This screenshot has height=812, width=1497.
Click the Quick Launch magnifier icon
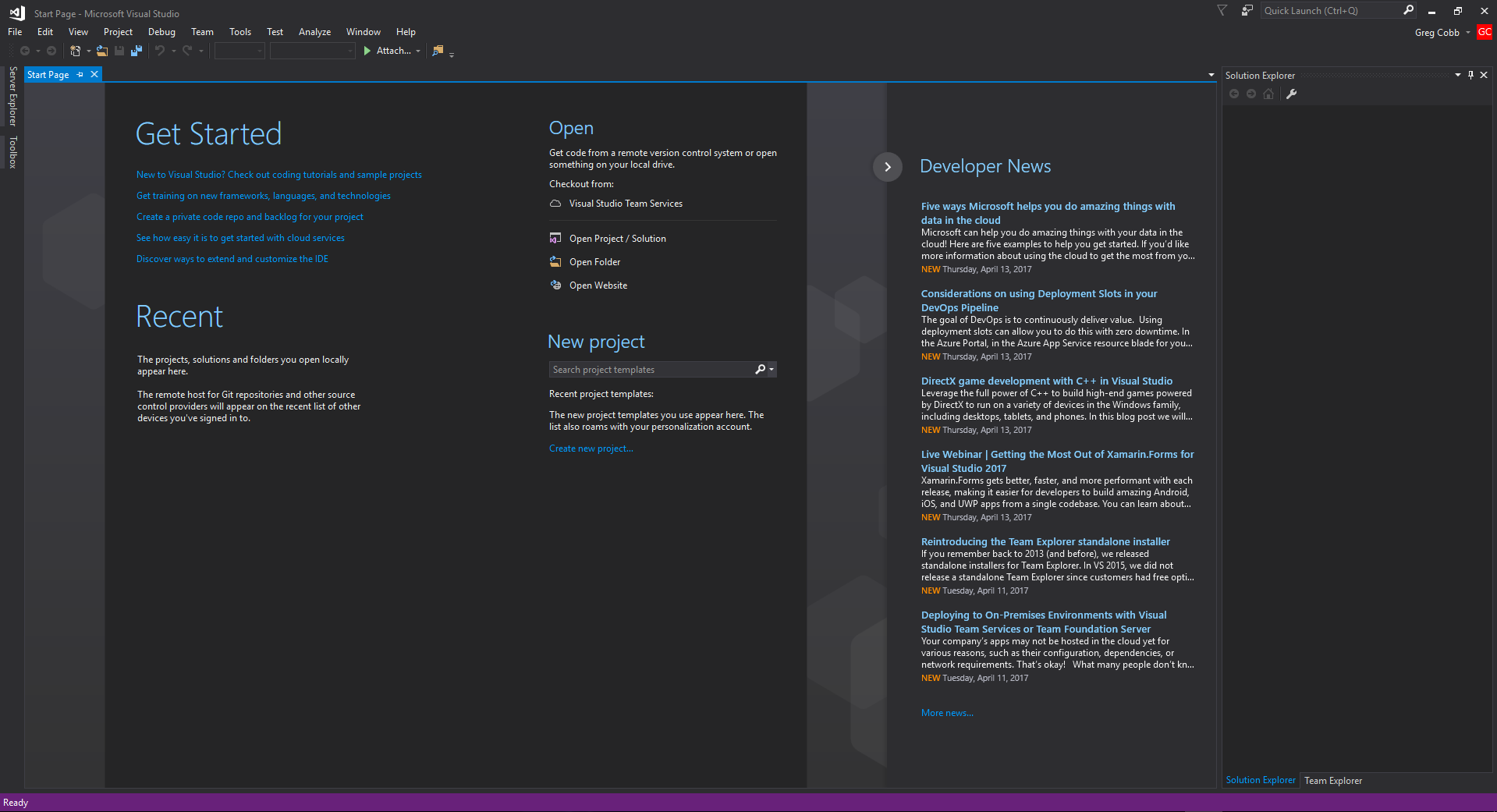[x=1408, y=10]
